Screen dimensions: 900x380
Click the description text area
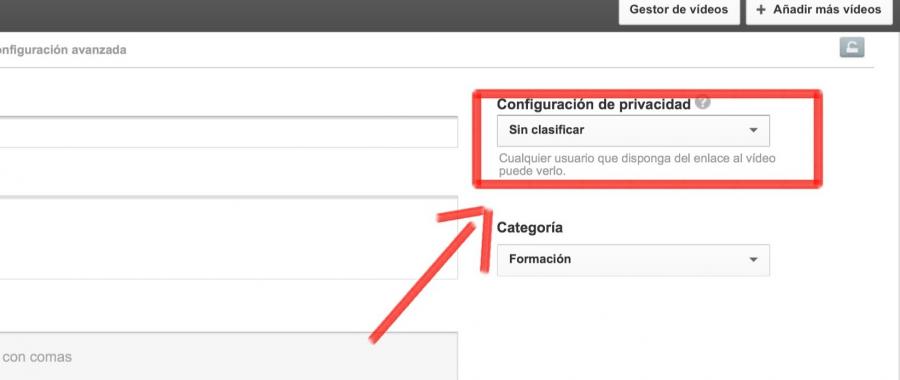pyautogui.click(x=228, y=238)
